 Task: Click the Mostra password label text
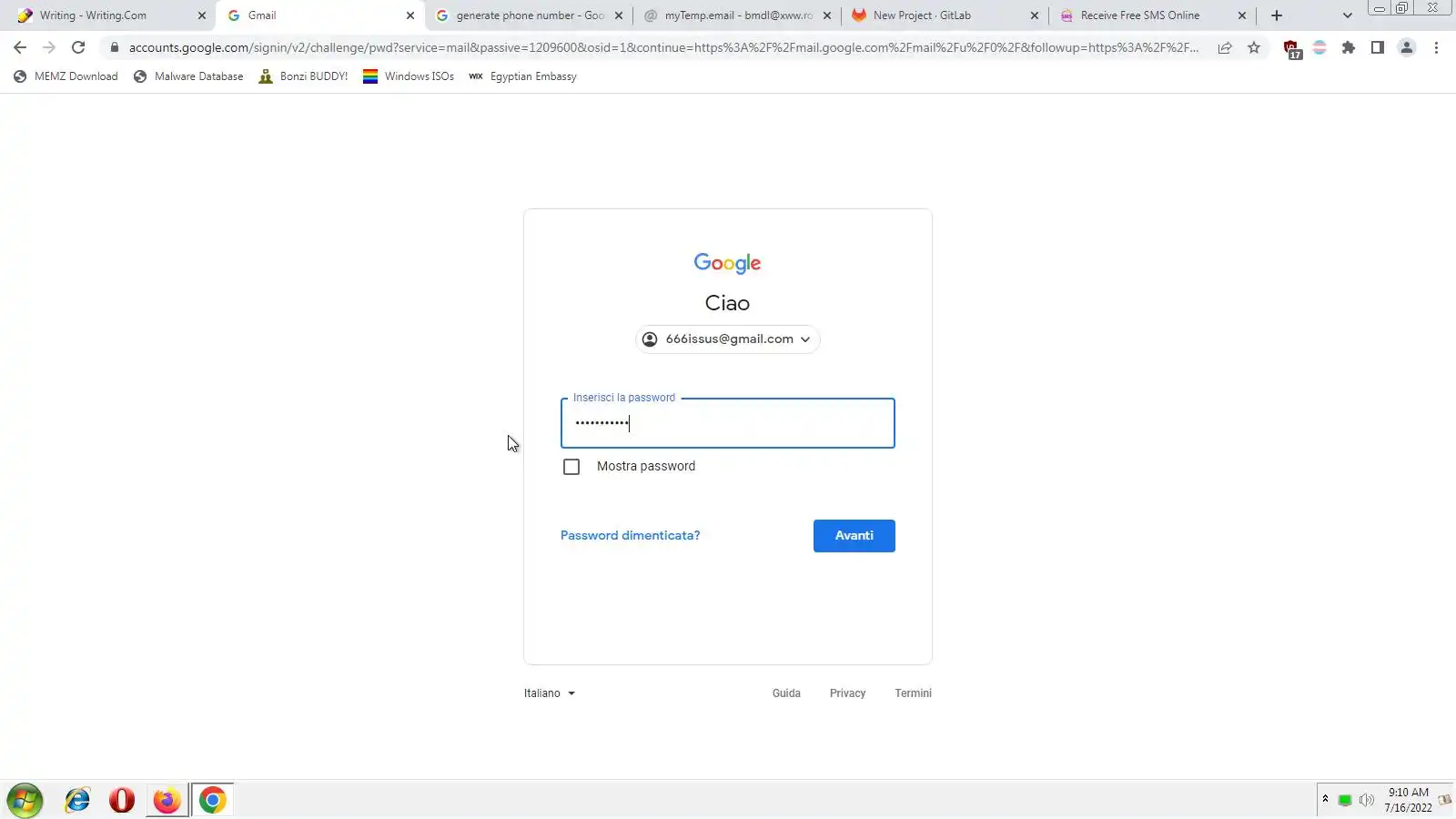tap(646, 467)
